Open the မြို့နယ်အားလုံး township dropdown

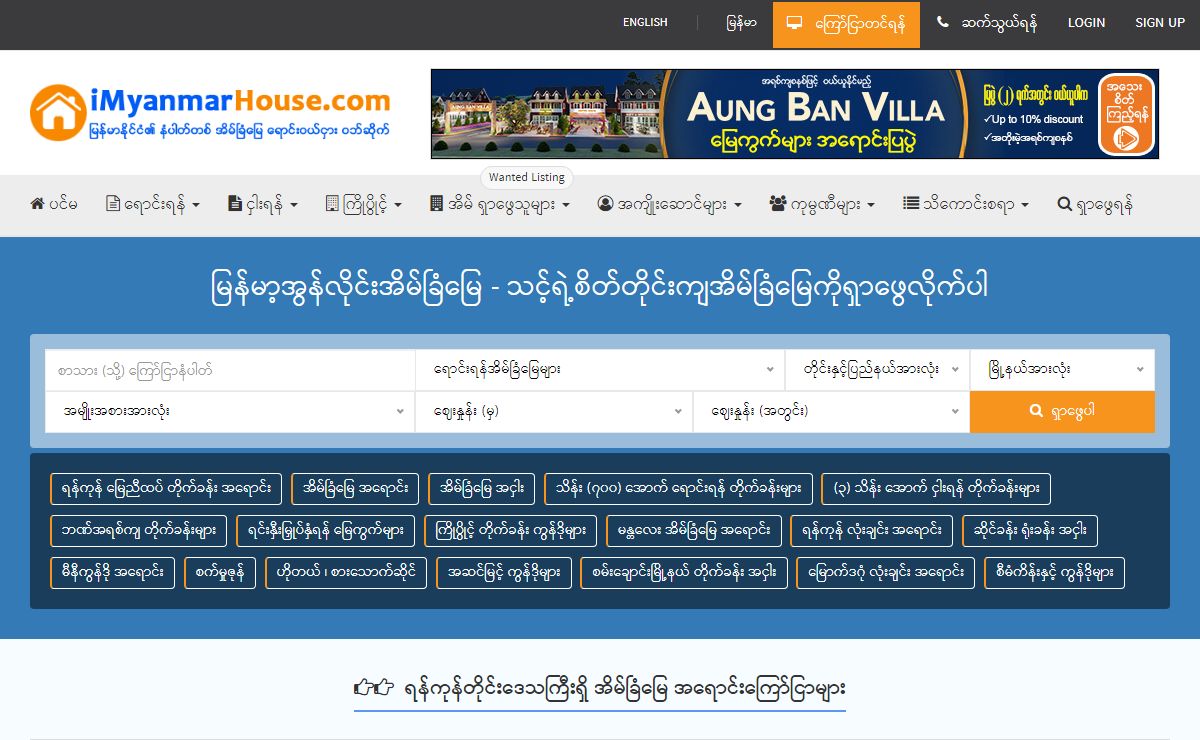(1062, 370)
